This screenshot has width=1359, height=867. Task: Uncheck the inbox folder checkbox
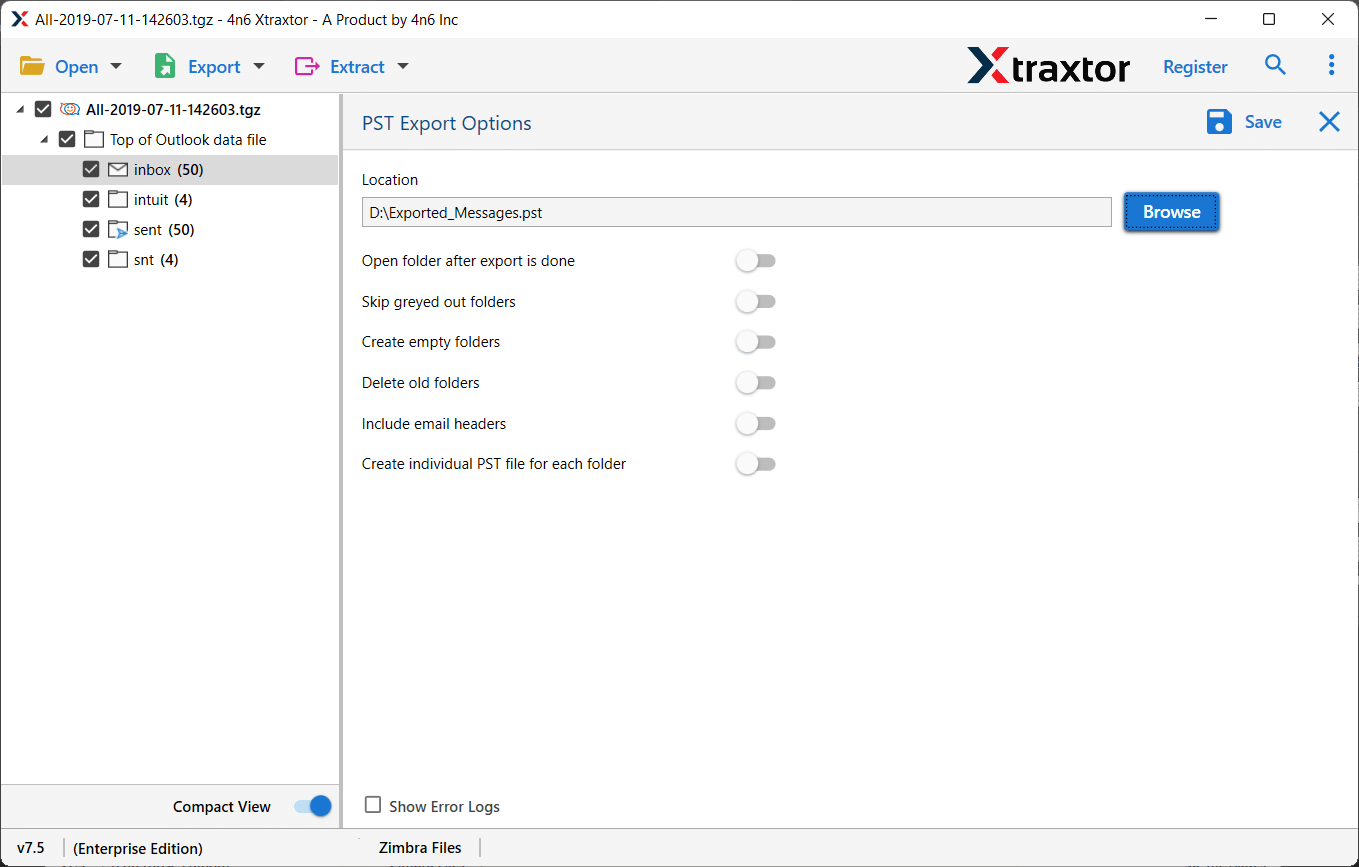tap(91, 170)
